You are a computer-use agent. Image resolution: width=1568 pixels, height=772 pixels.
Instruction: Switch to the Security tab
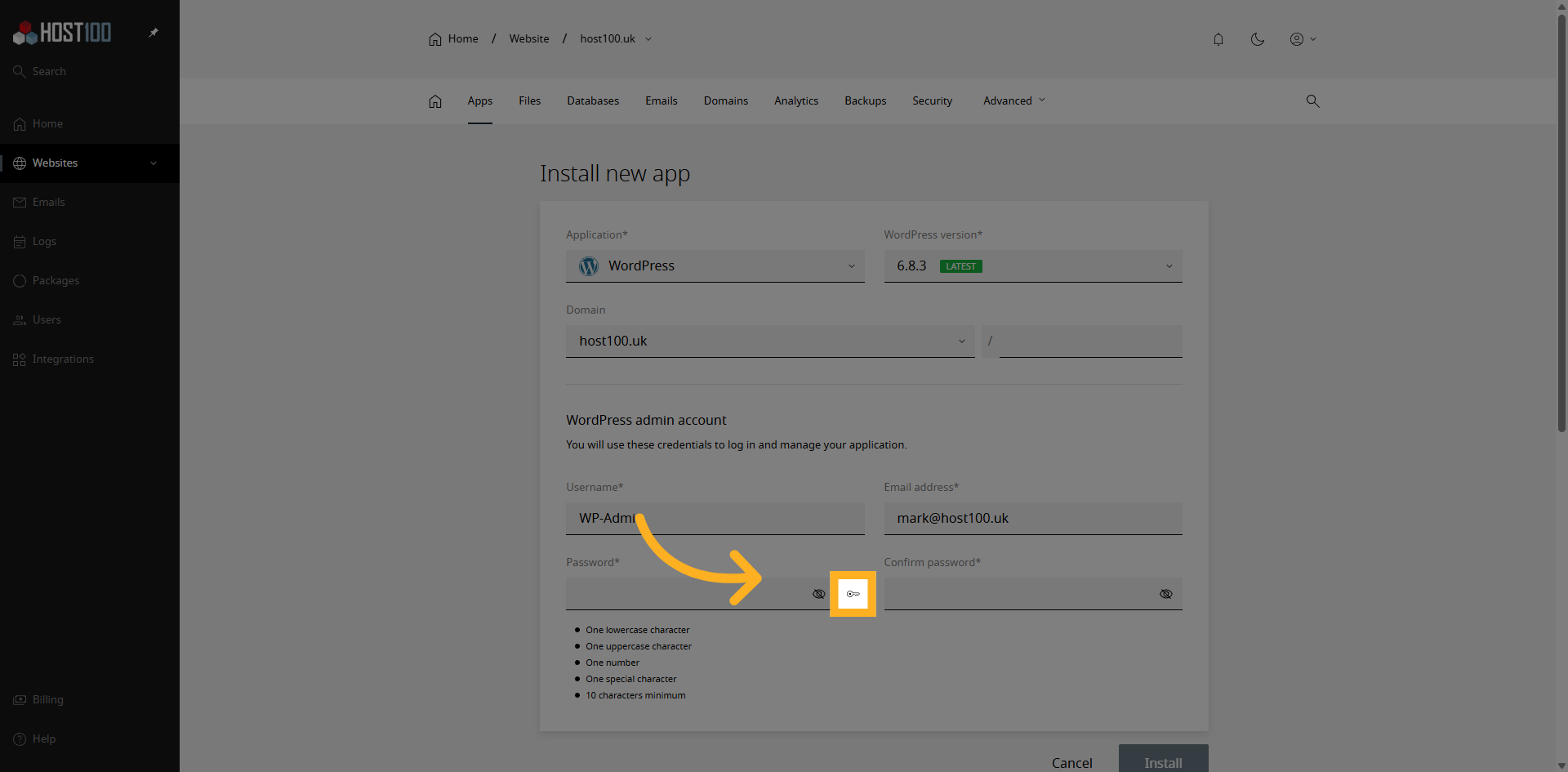933,100
